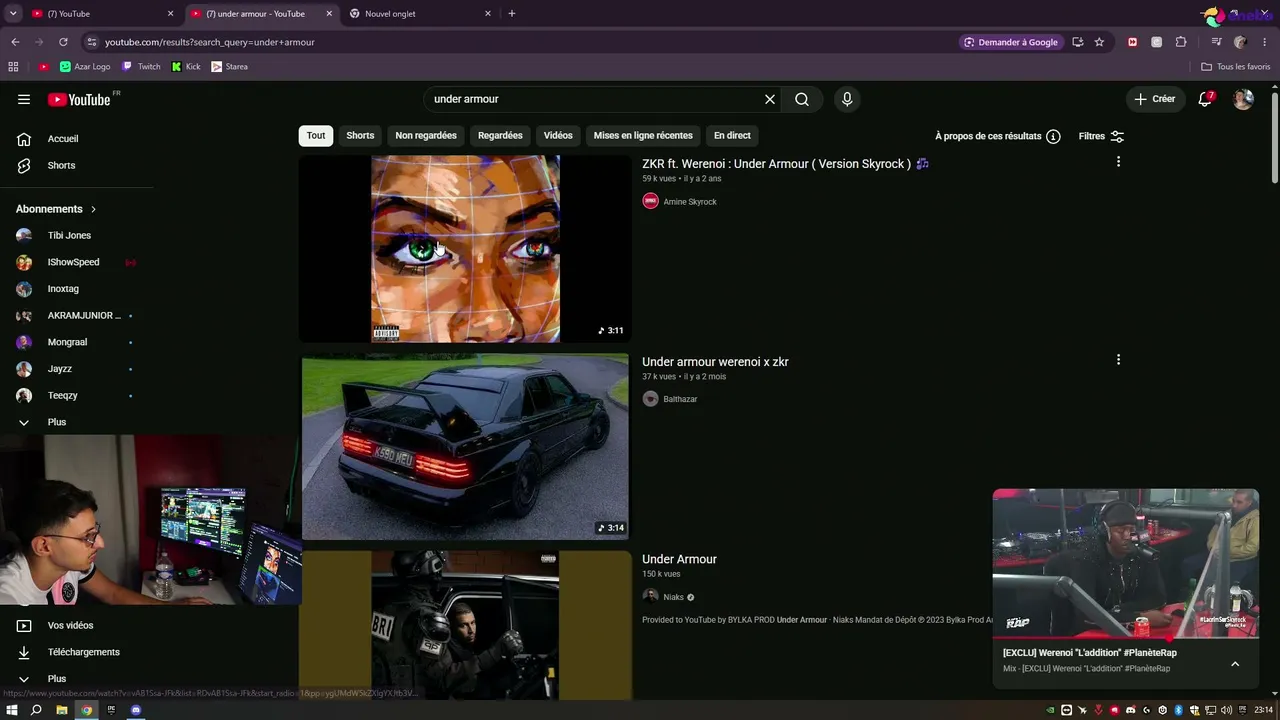Expand the Abonnements section chevron
Image resolution: width=1280 pixels, height=720 pixels.
93,209
